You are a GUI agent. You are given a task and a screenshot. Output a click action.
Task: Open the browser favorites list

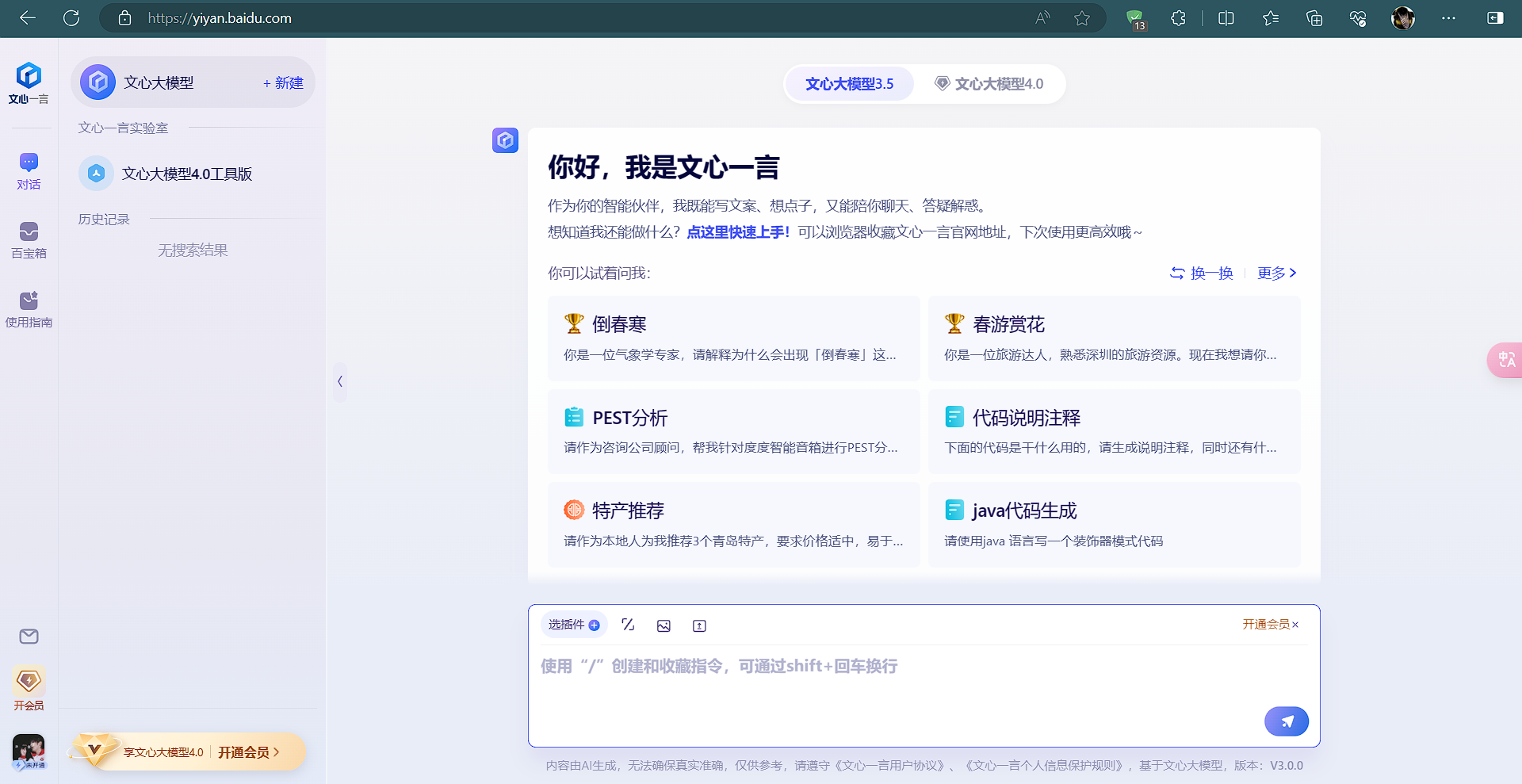click(x=1271, y=18)
